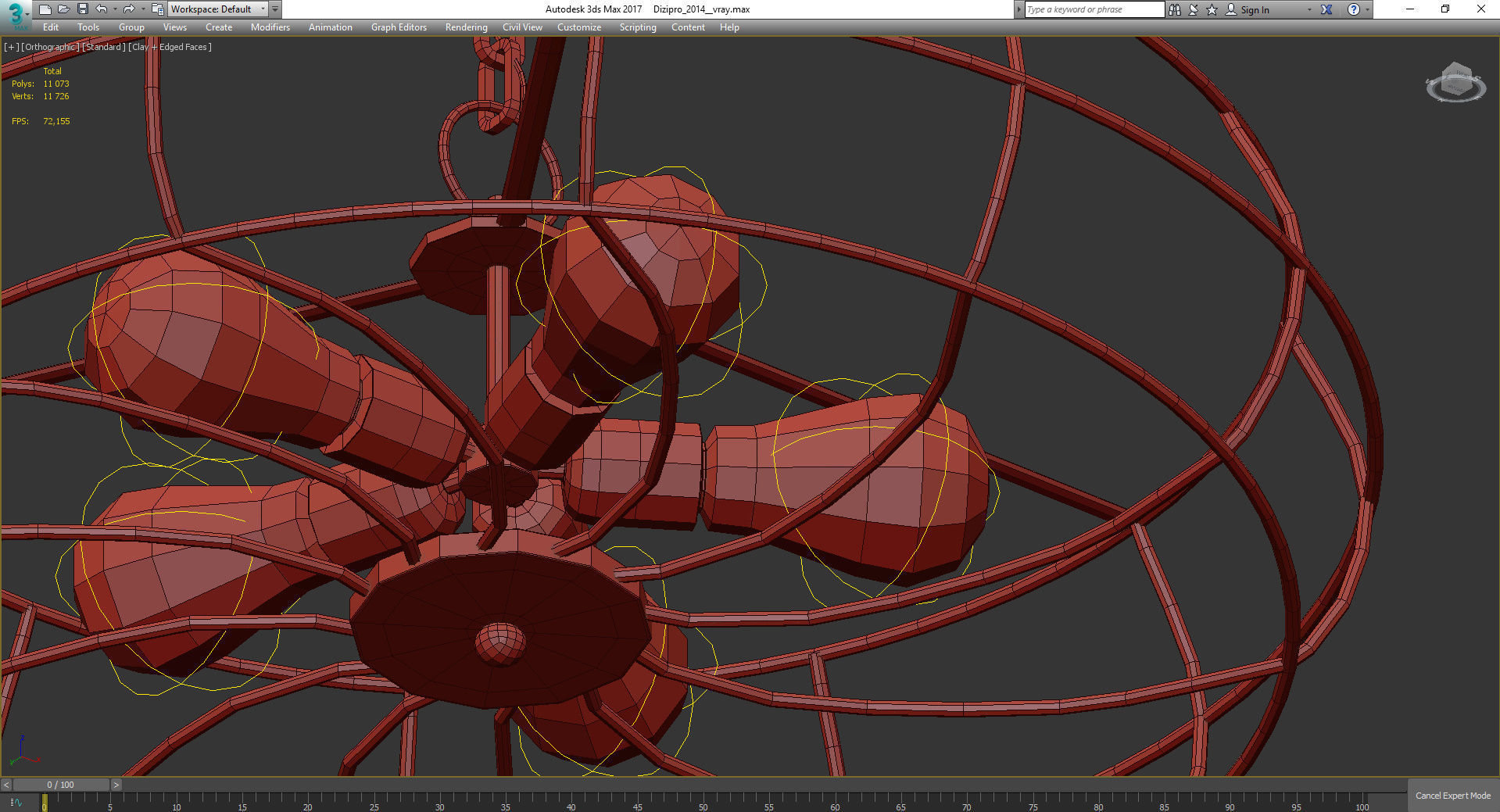Create a new scene with New icon
Image resolution: width=1500 pixels, height=812 pixels.
(45, 9)
